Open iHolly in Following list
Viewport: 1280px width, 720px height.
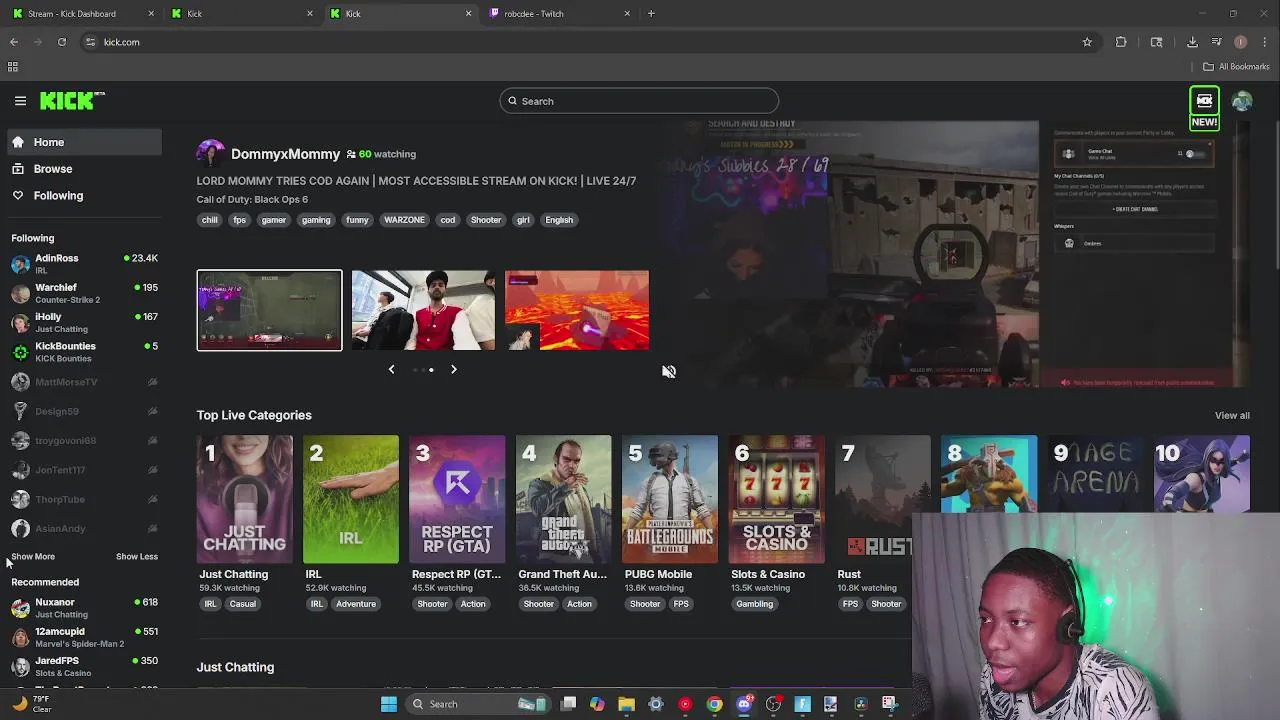(84, 322)
